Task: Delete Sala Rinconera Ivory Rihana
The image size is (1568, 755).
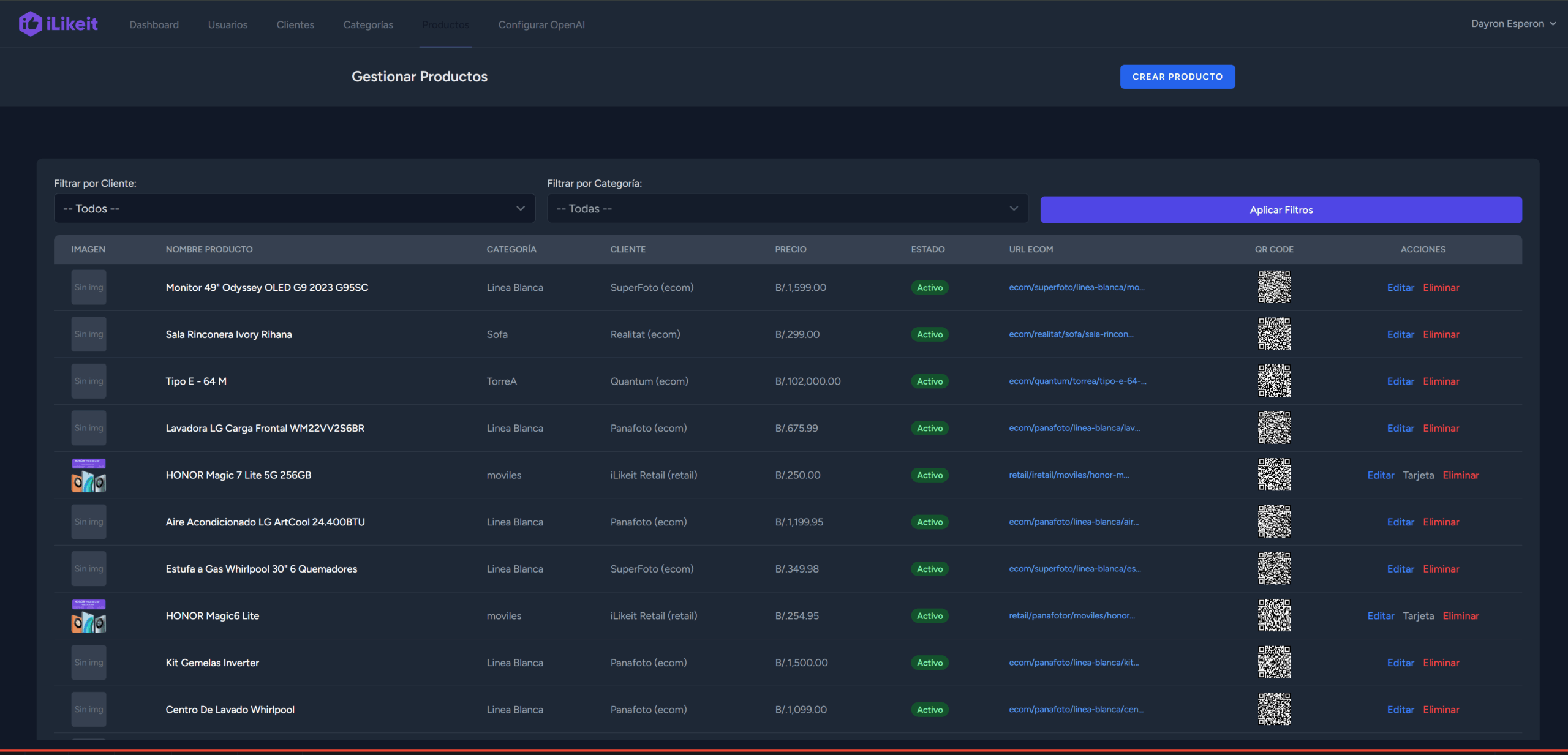Action: pyautogui.click(x=1441, y=334)
